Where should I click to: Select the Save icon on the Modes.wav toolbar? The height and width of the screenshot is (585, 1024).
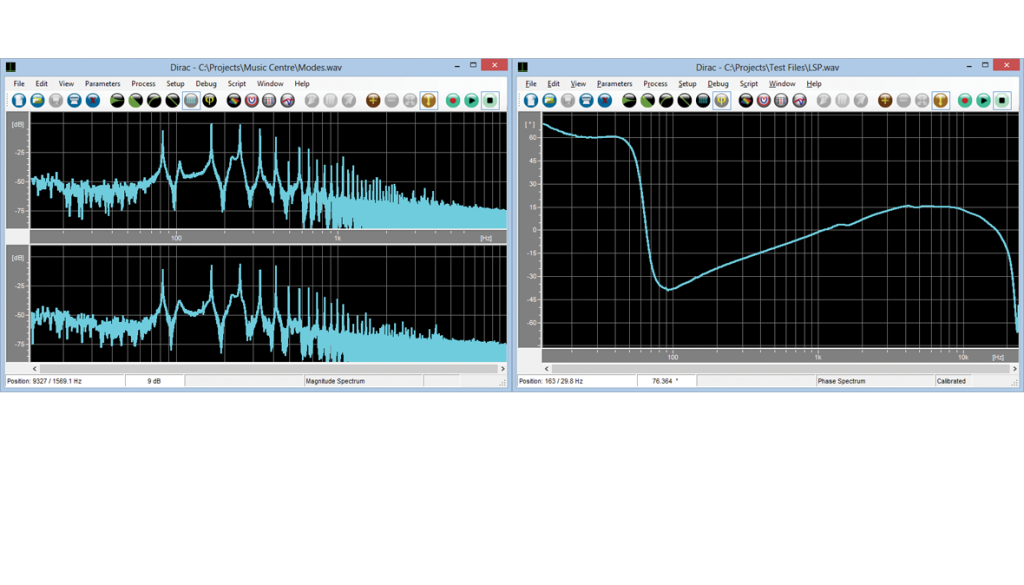(56, 100)
